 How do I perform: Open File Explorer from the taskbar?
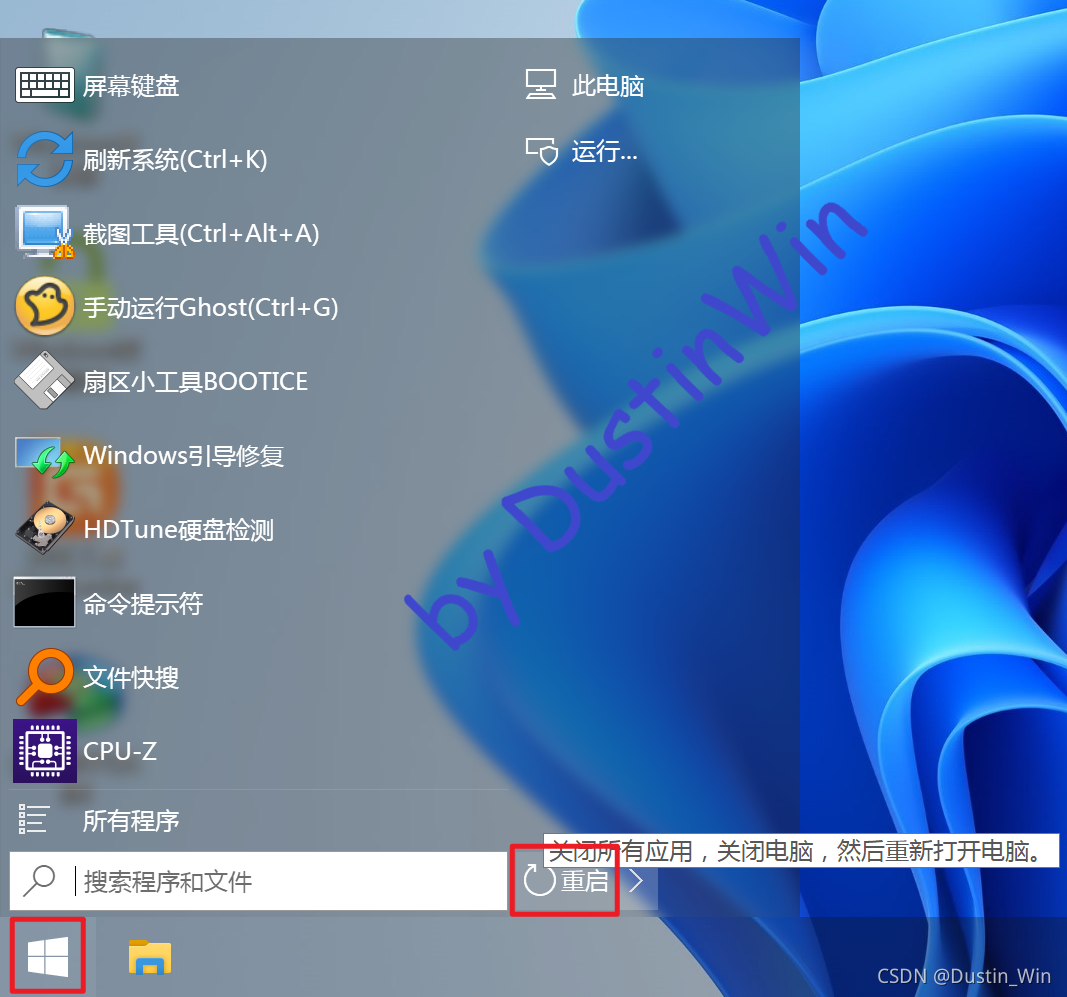(x=150, y=957)
